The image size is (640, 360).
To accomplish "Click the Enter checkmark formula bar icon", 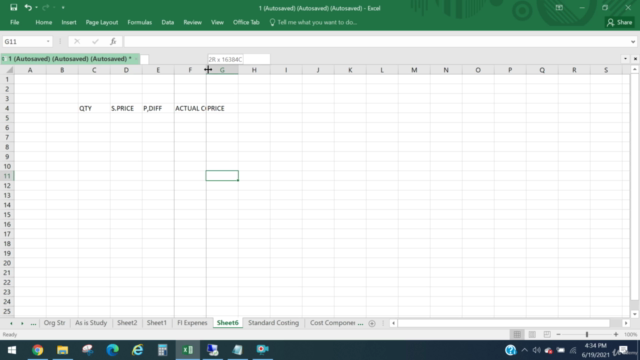I will [95, 42].
